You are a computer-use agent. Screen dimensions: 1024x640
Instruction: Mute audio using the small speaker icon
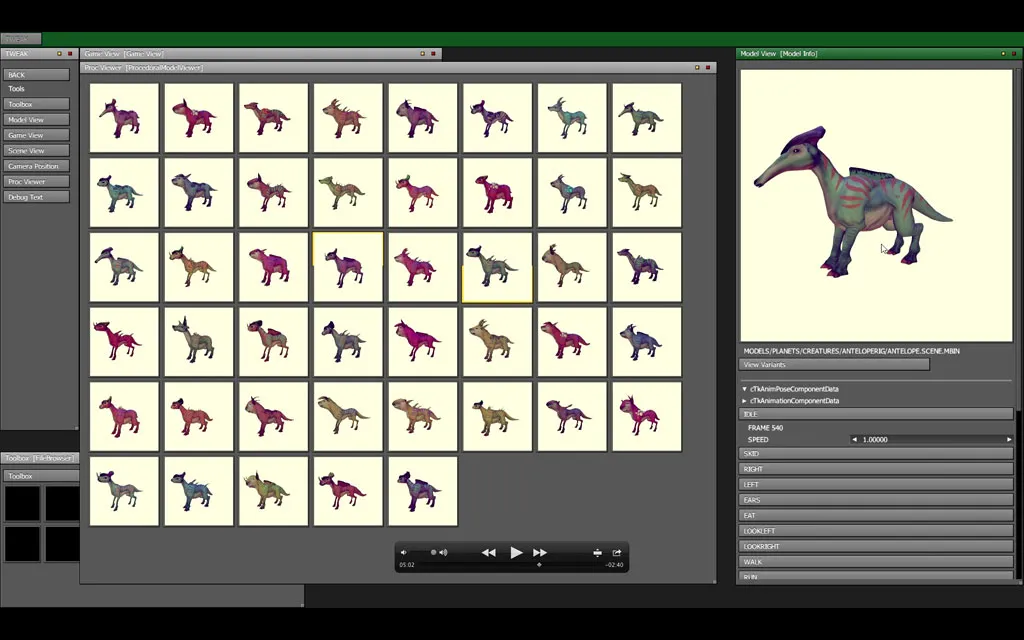[x=404, y=552]
